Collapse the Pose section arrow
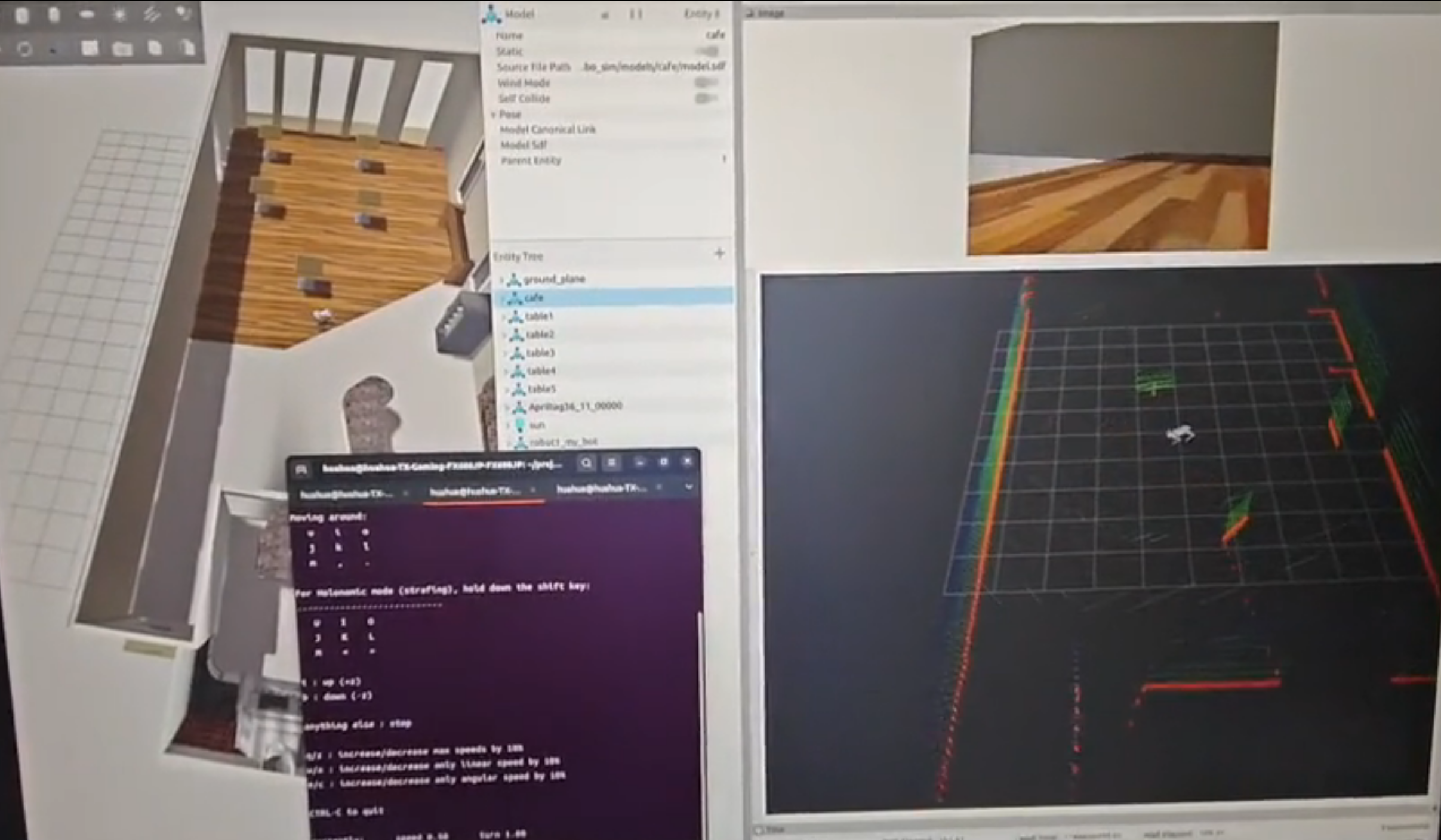The image size is (1441, 840). click(x=494, y=115)
